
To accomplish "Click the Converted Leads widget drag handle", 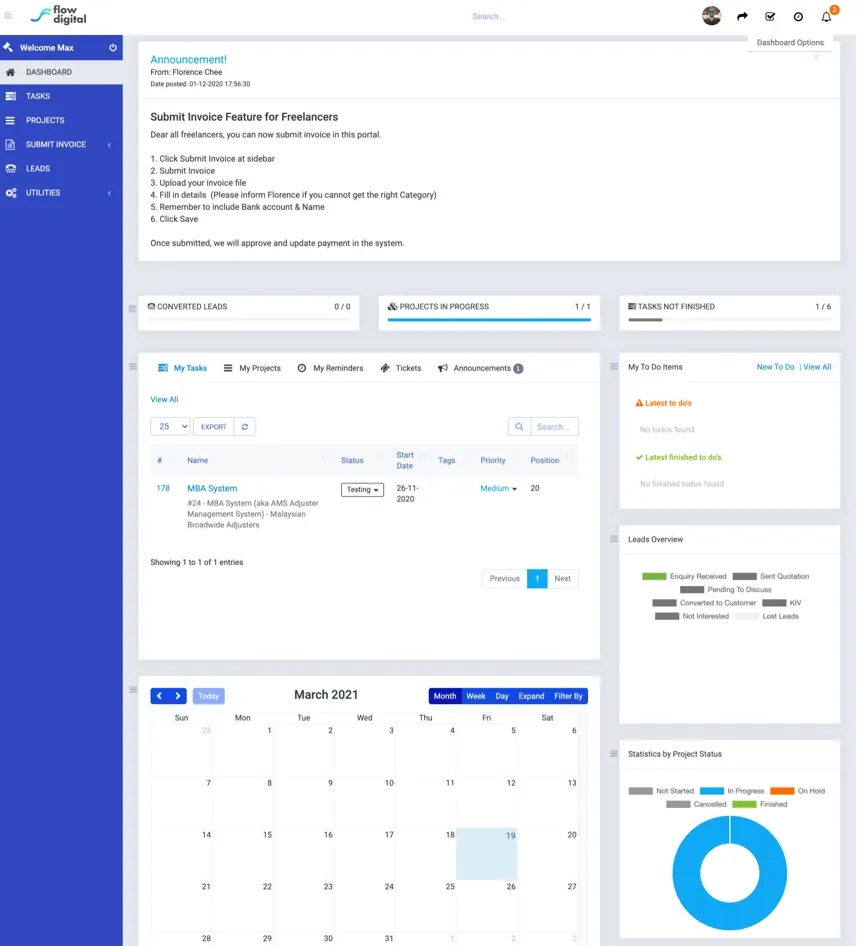I will click(x=132, y=308).
